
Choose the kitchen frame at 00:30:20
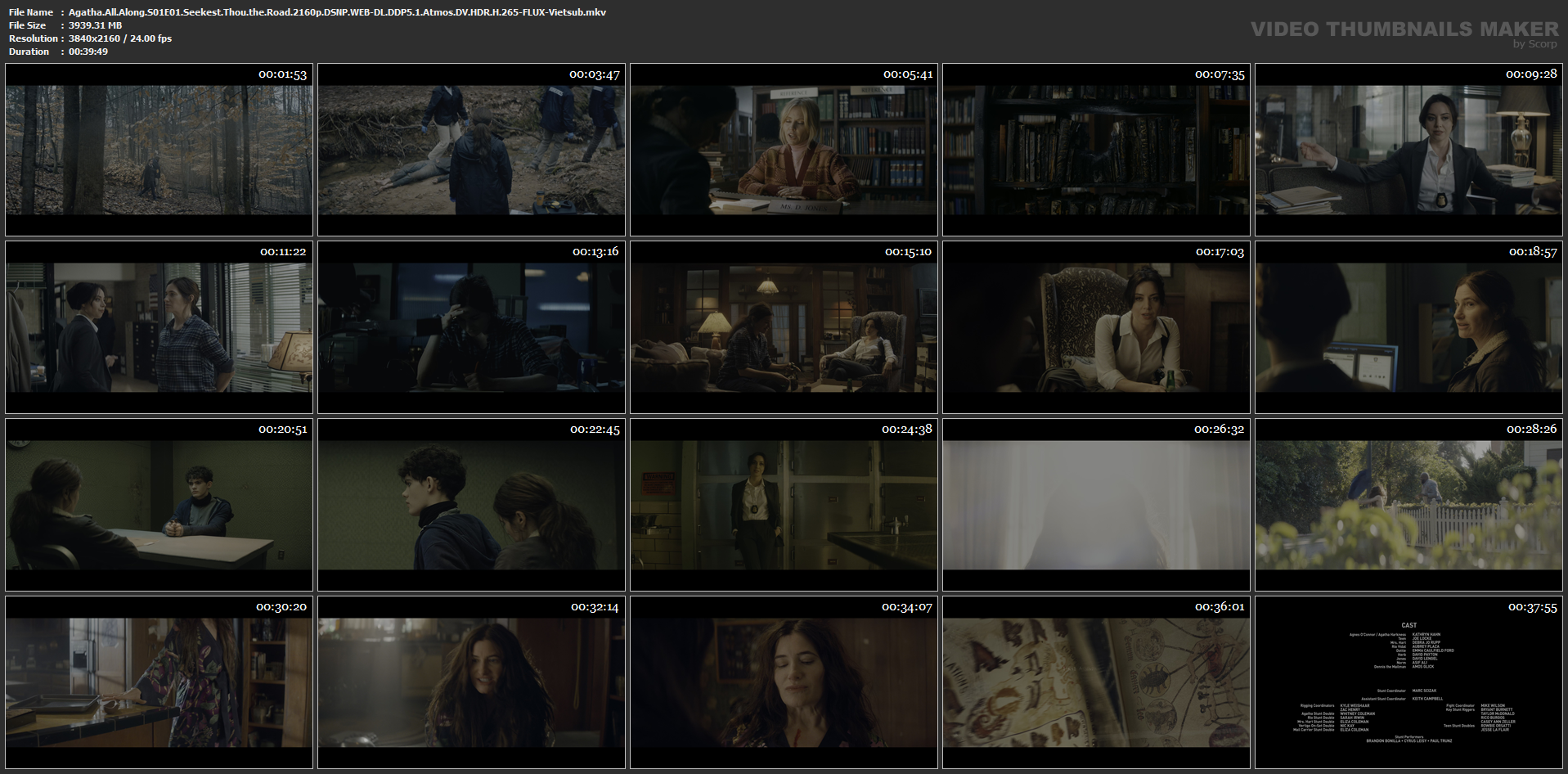pyautogui.click(x=159, y=682)
